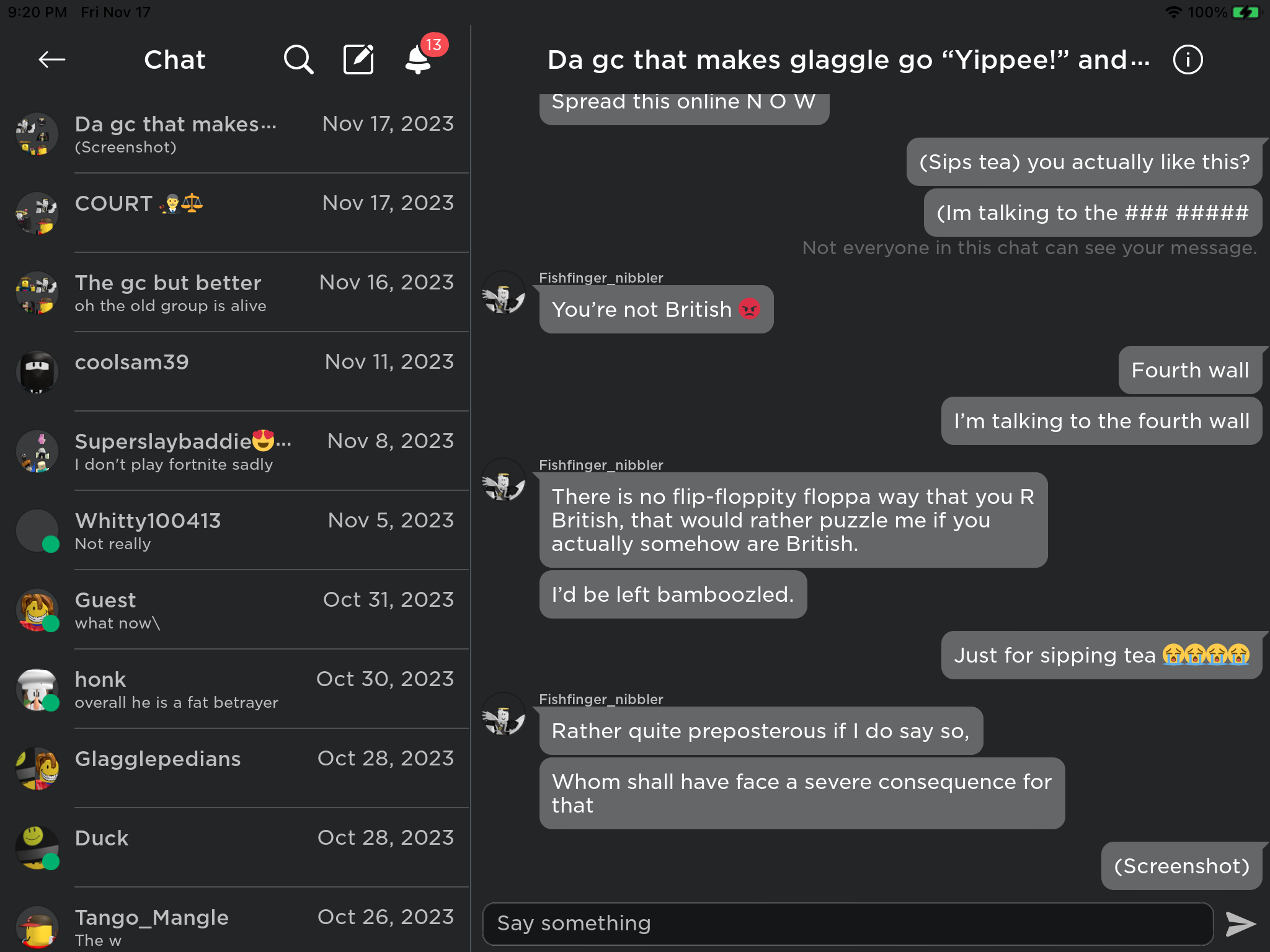Open chat search magnifier icon
The image size is (1270, 952).
click(298, 59)
